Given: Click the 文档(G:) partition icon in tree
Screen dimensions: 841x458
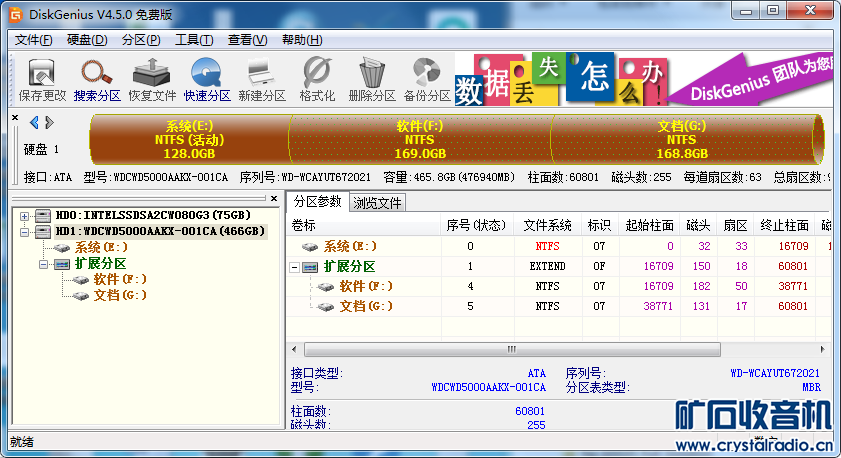Looking at the screenshot, I should coord(80,296).
